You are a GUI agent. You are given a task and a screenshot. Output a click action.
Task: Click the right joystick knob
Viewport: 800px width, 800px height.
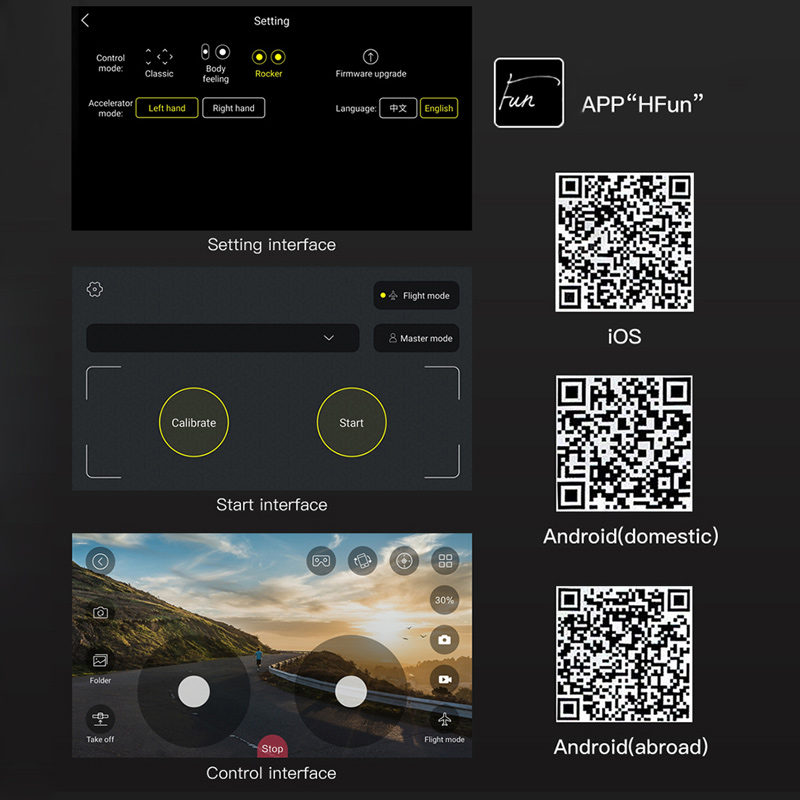(351, 692)
